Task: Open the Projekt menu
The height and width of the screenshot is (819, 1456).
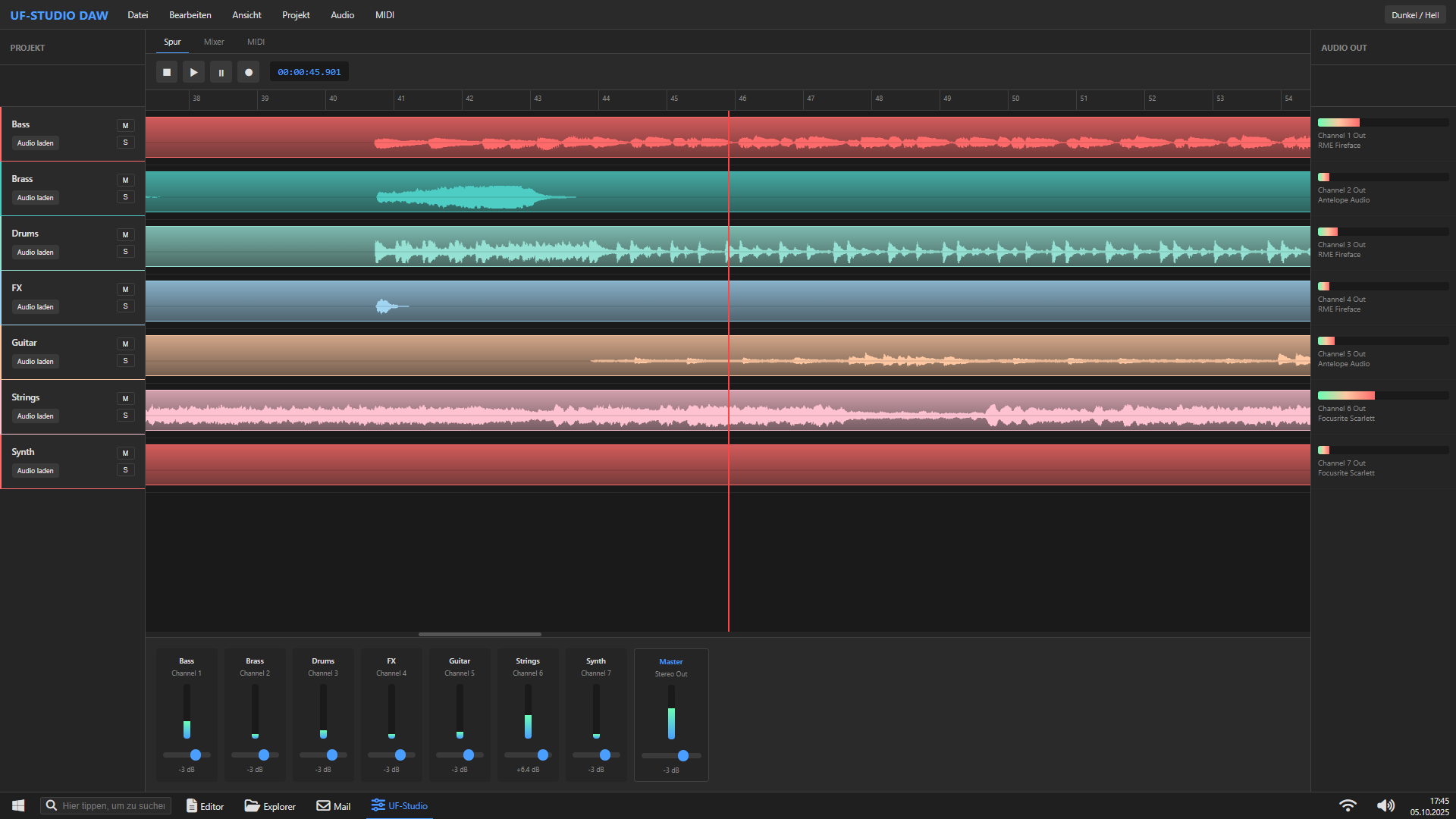Action: click(x=295, y=14)
